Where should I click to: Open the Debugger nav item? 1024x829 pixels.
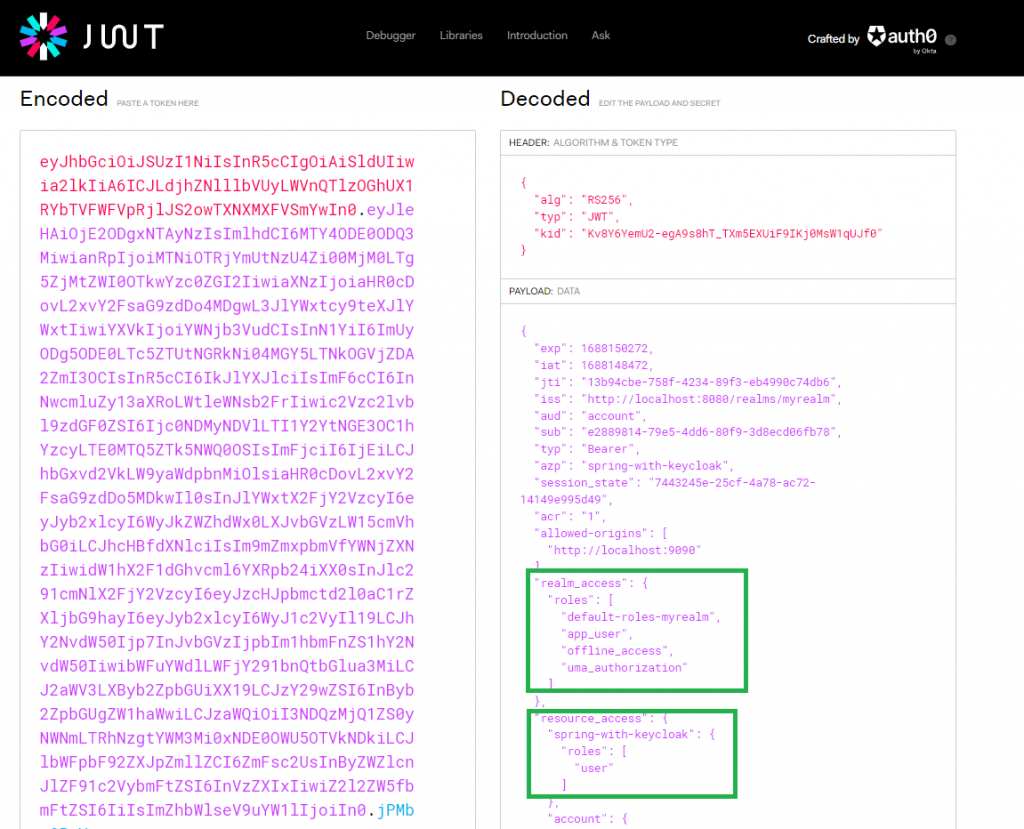point(391,35)
